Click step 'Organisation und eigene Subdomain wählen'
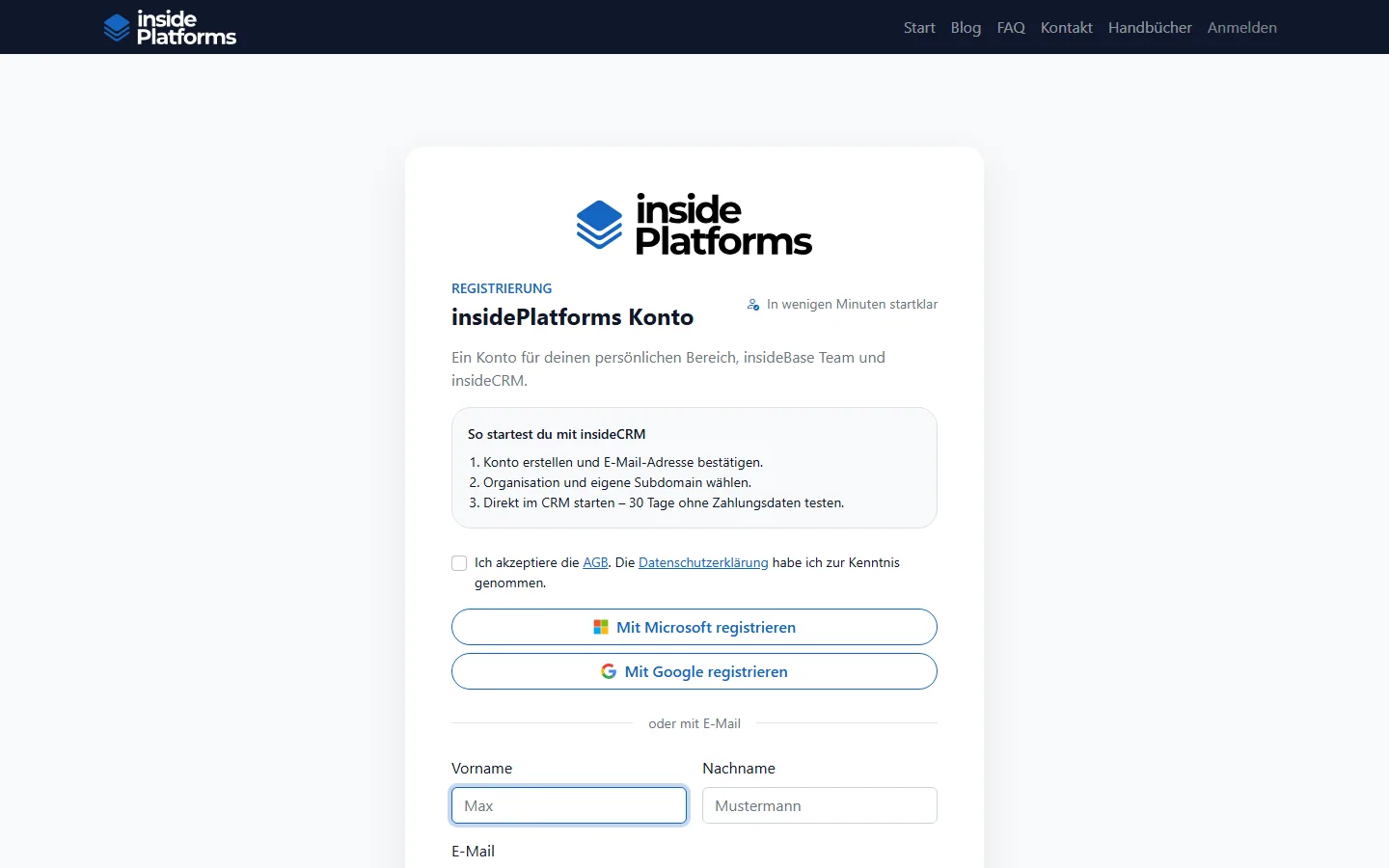 (x=617, y=482)
